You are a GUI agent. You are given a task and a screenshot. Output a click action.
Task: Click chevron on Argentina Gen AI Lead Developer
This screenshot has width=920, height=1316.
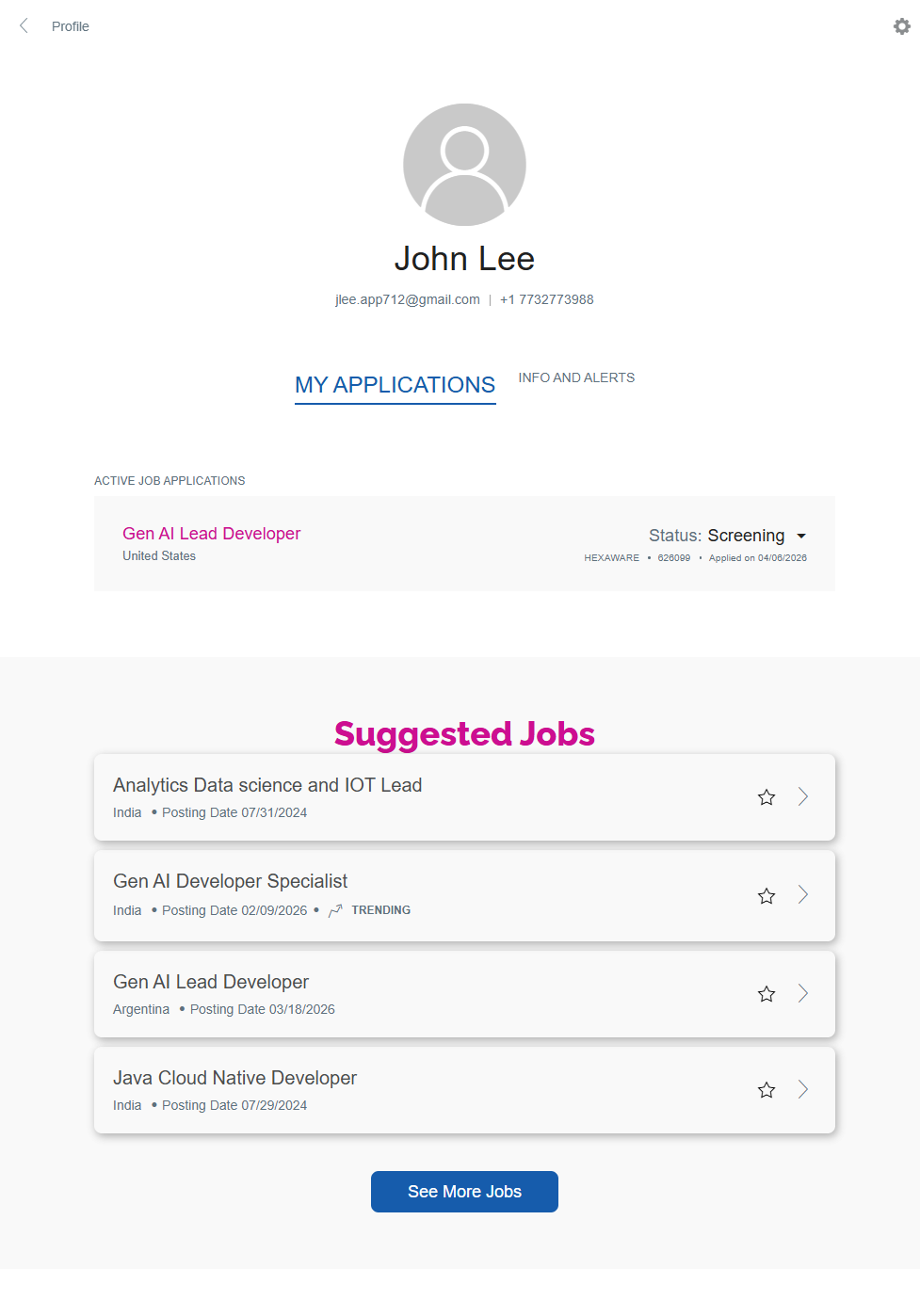coord(803,993)
